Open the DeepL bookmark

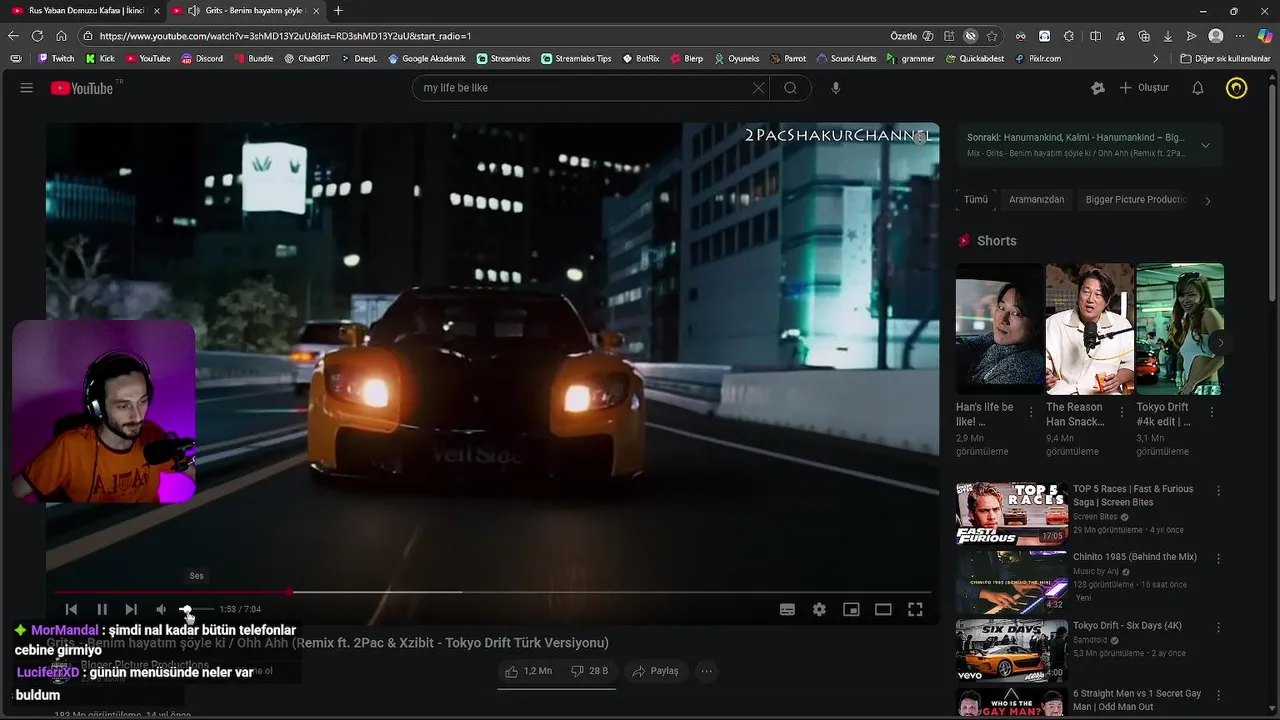(359, 59)
